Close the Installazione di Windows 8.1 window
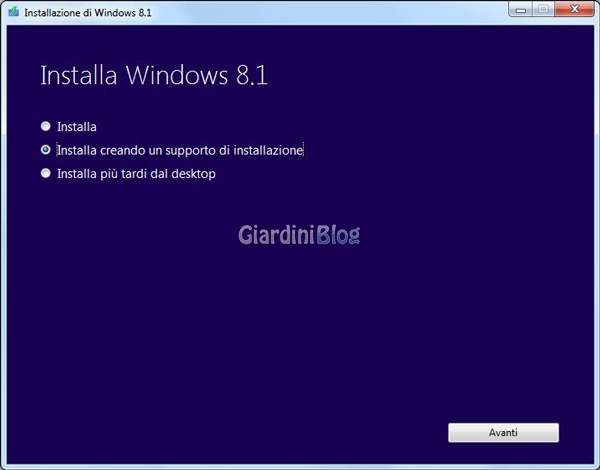This screenshot has width=600, height=470. pos(574,9)
